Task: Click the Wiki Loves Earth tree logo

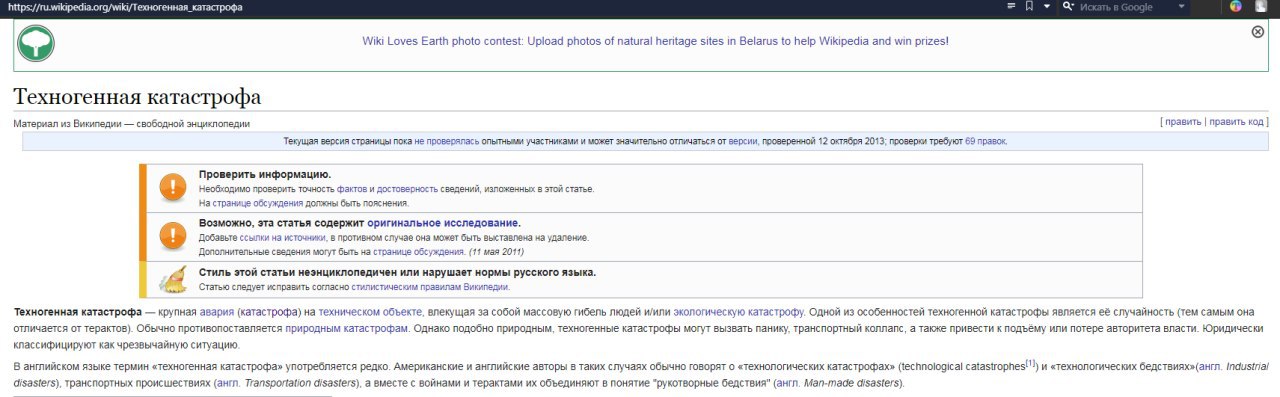Action: [x=36, y=44]
